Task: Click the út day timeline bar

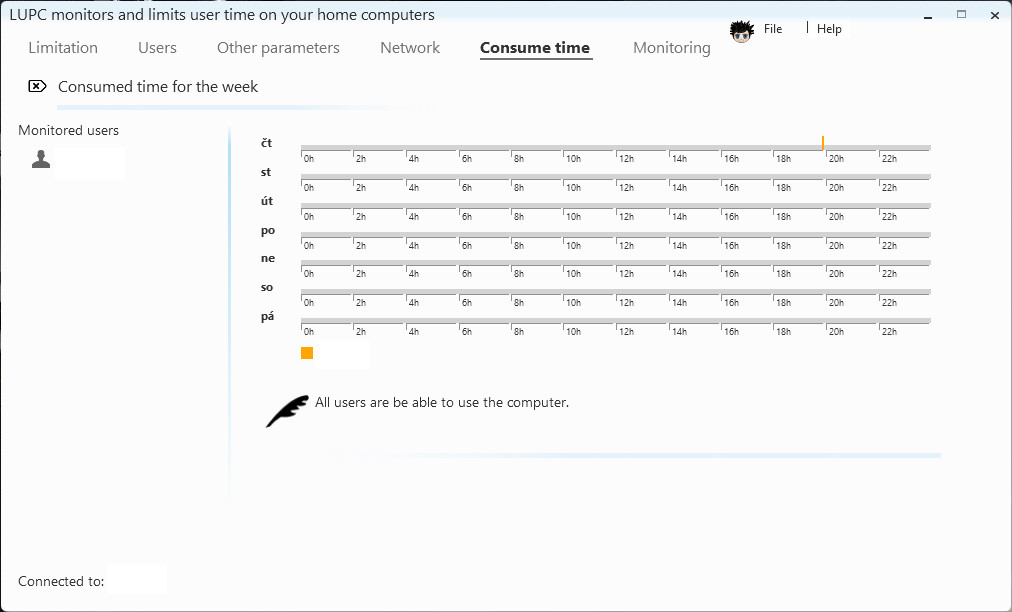Action: [x=616, y=206]
